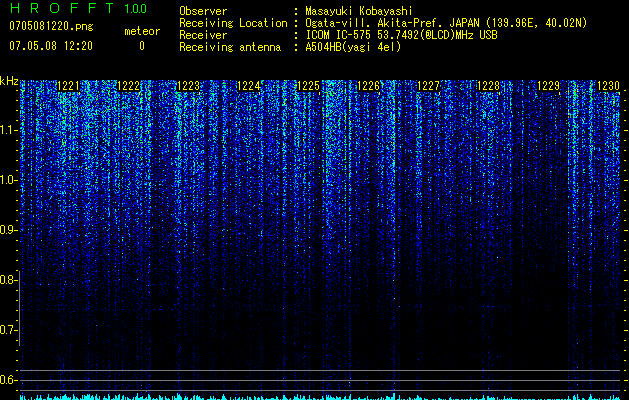Screen dimensions: 629x400
Task: Click the 0.9 kHz axis label
Action: (8, 230)
